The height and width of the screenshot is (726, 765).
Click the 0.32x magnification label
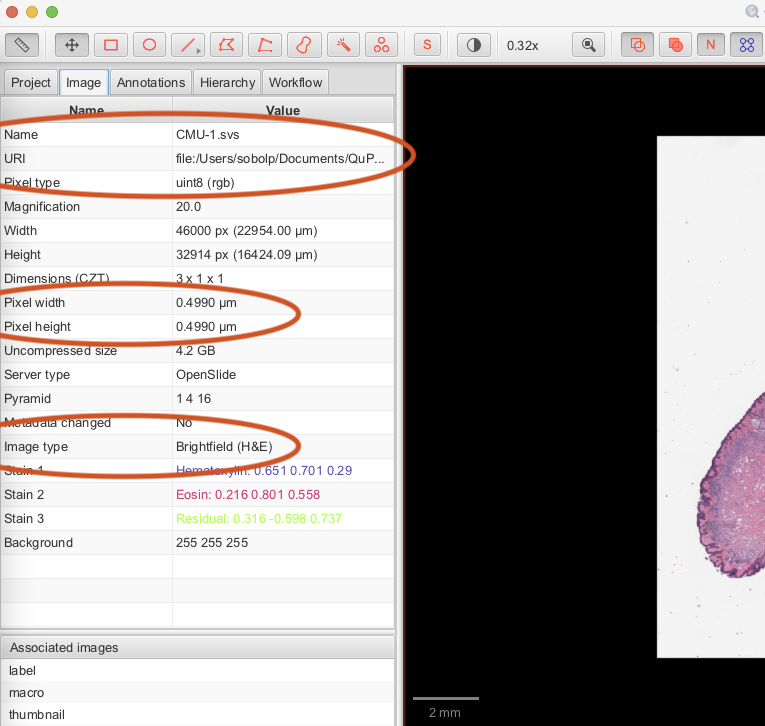tap(523, 45)
